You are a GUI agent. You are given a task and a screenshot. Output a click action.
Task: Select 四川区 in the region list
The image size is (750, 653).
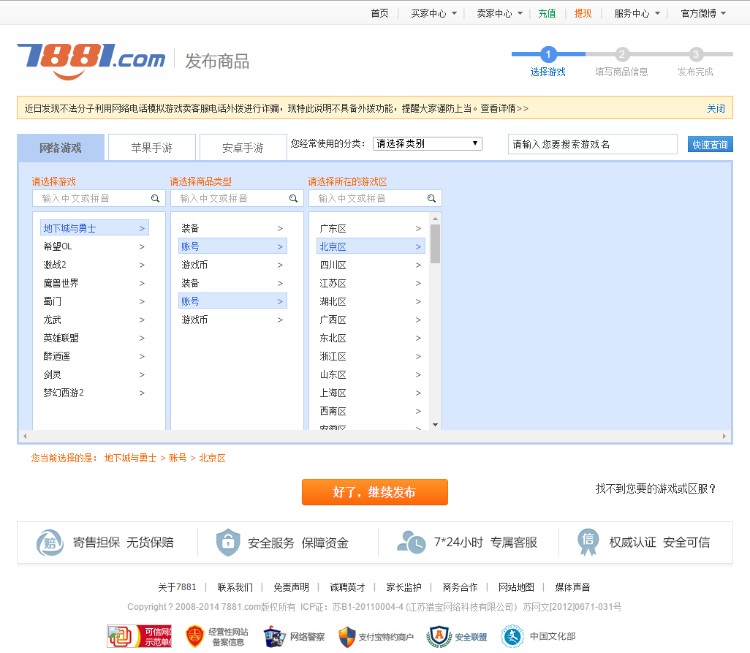point(371,265)
